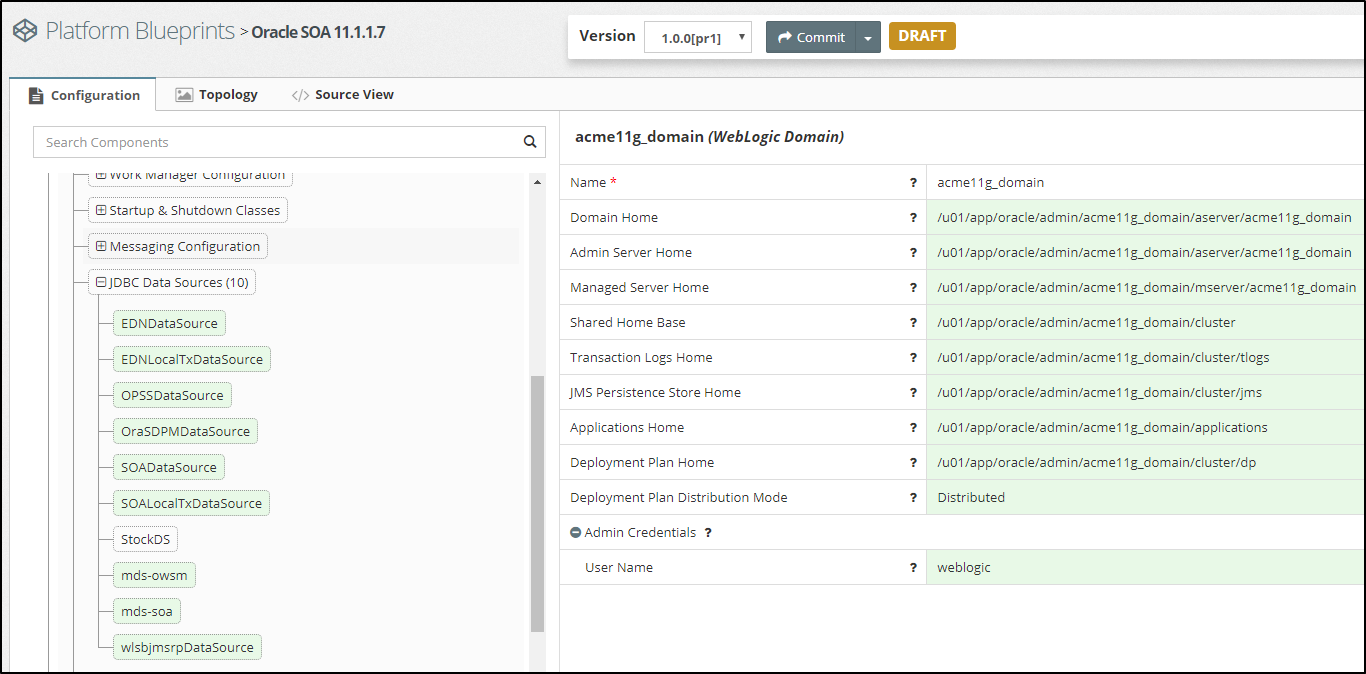Click help icon beside Domain Home
Image resolution: width=1366 pixels, height=674 pixels.
pos(913,218)
